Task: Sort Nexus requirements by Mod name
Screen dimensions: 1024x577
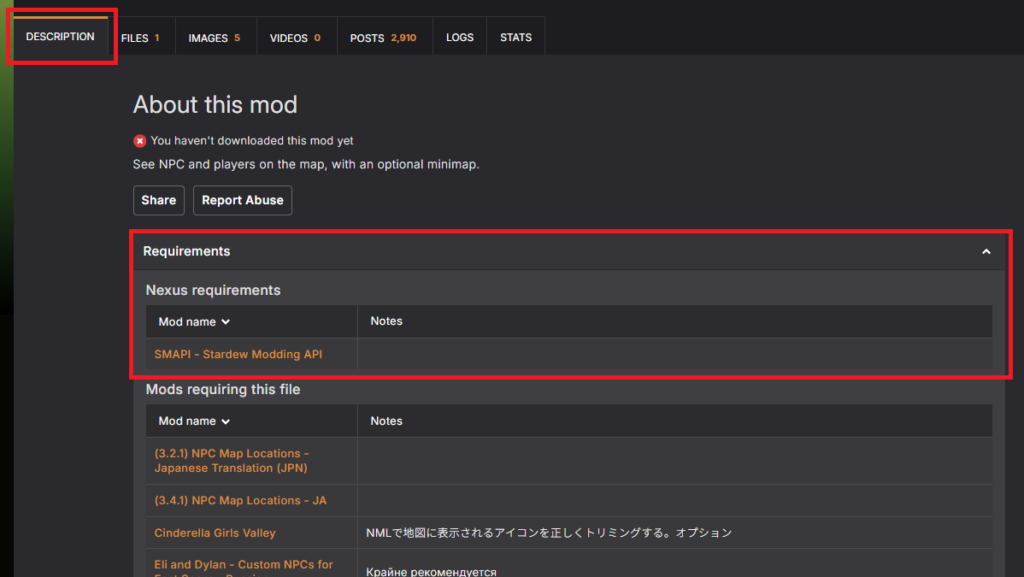Action: tap(194, 322)
